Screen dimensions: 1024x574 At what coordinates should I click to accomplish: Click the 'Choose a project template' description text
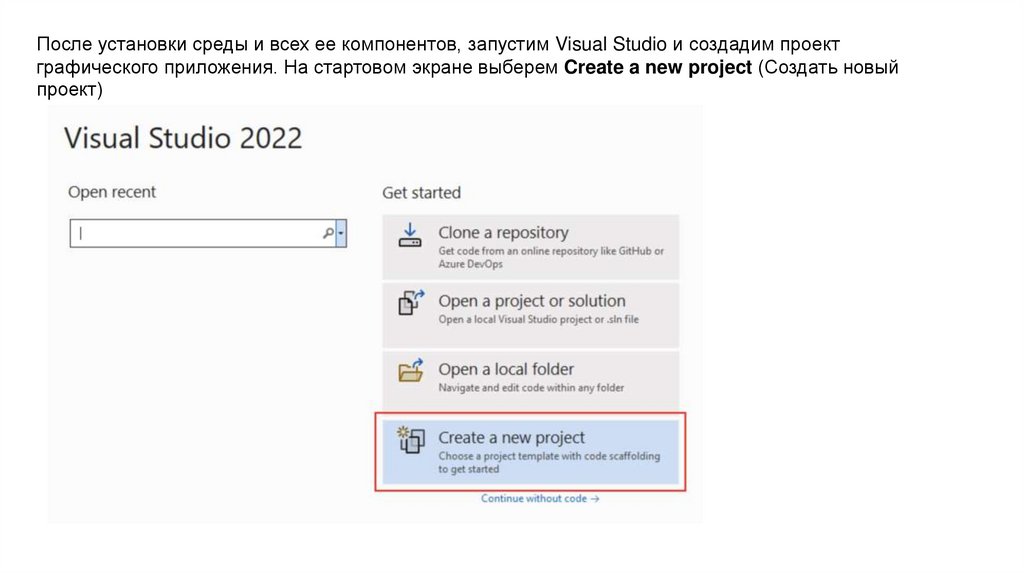[549, 462]
